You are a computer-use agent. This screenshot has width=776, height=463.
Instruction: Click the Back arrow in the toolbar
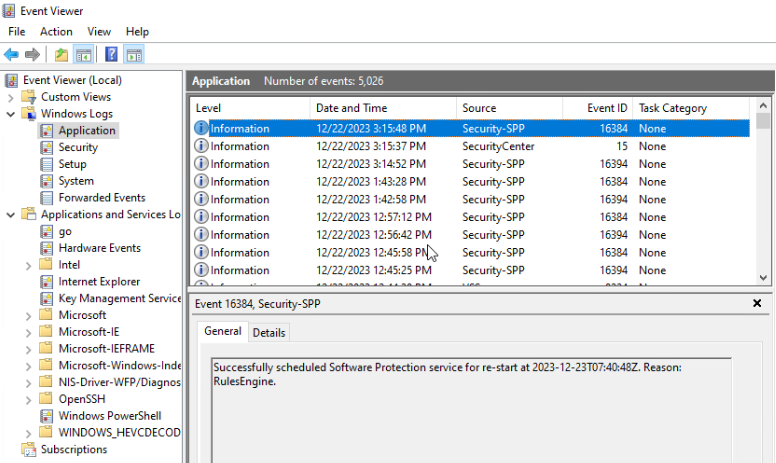[x=11, y=54]
